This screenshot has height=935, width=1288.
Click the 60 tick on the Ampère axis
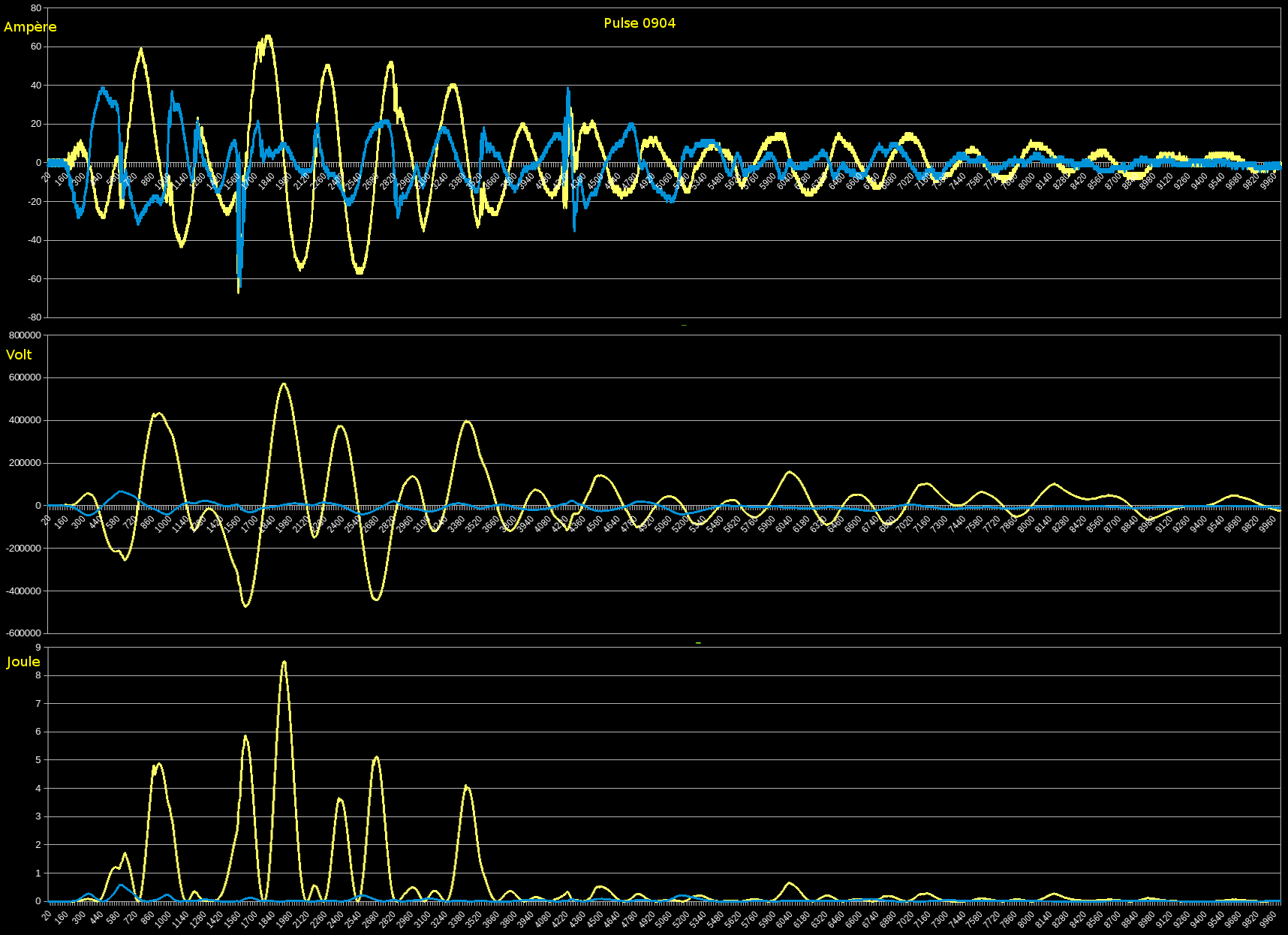coord(36,47)
